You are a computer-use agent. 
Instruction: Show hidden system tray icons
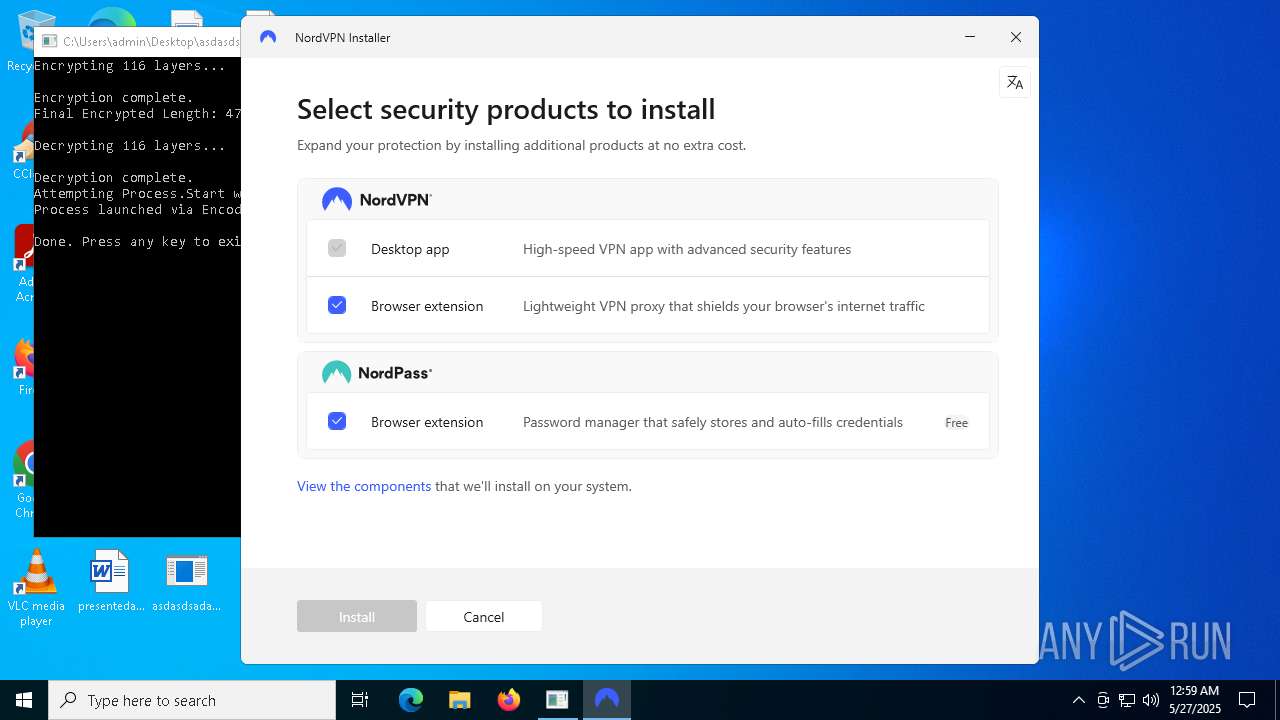point(1078,700)
